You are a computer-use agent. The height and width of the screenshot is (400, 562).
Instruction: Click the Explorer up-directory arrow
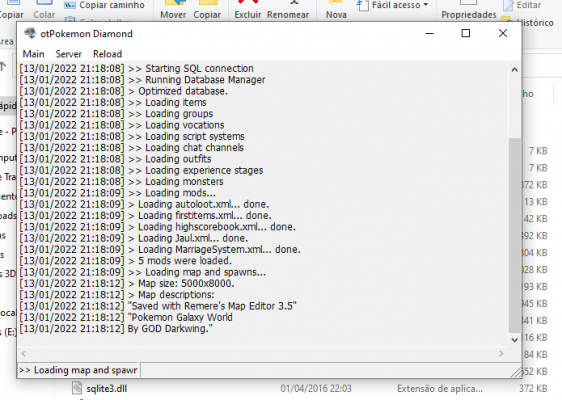pyautogui.click(x=3, y=66)
